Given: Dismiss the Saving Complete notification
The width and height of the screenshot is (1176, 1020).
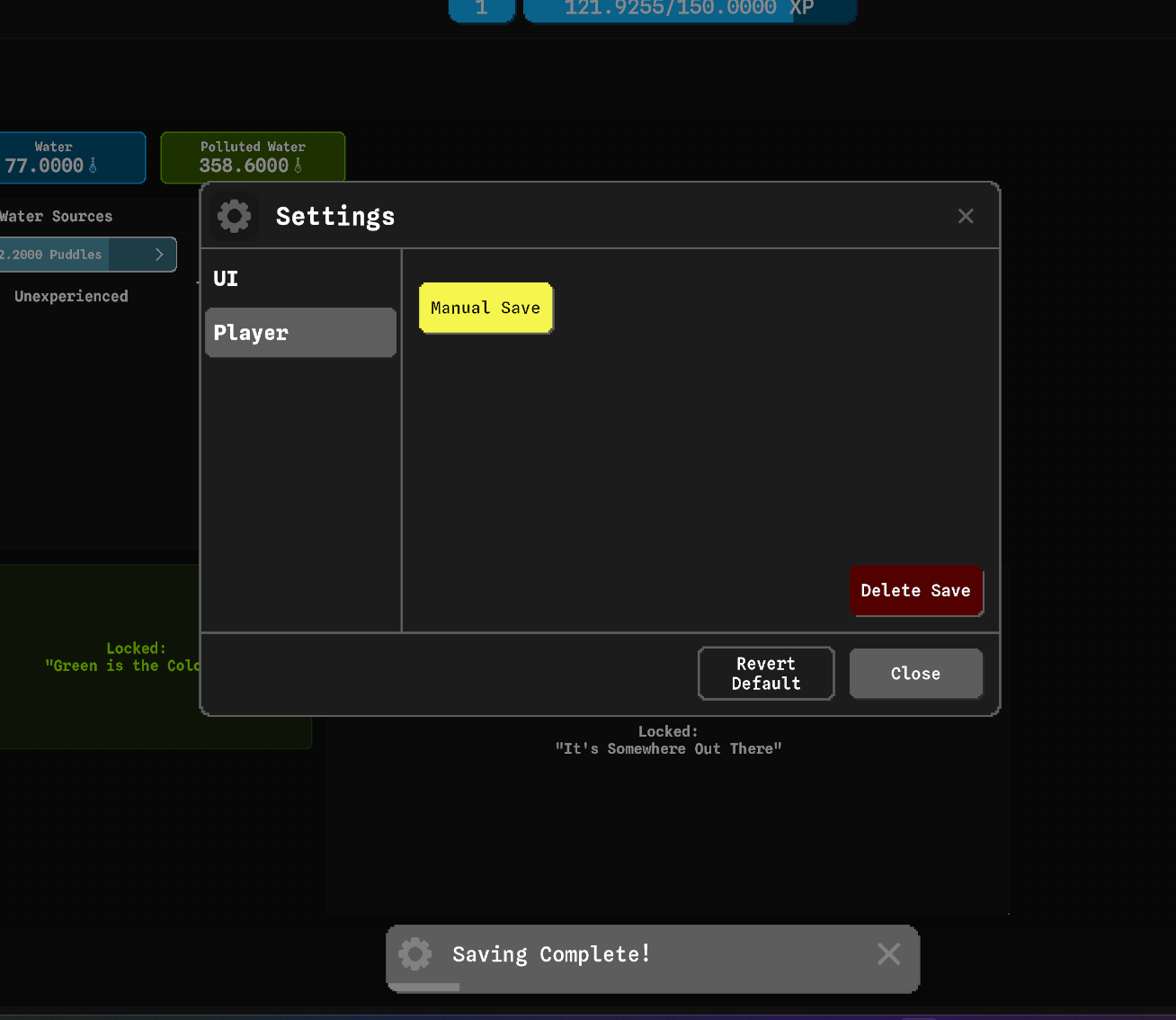Looking at the screenshot, I should (888, 954).
